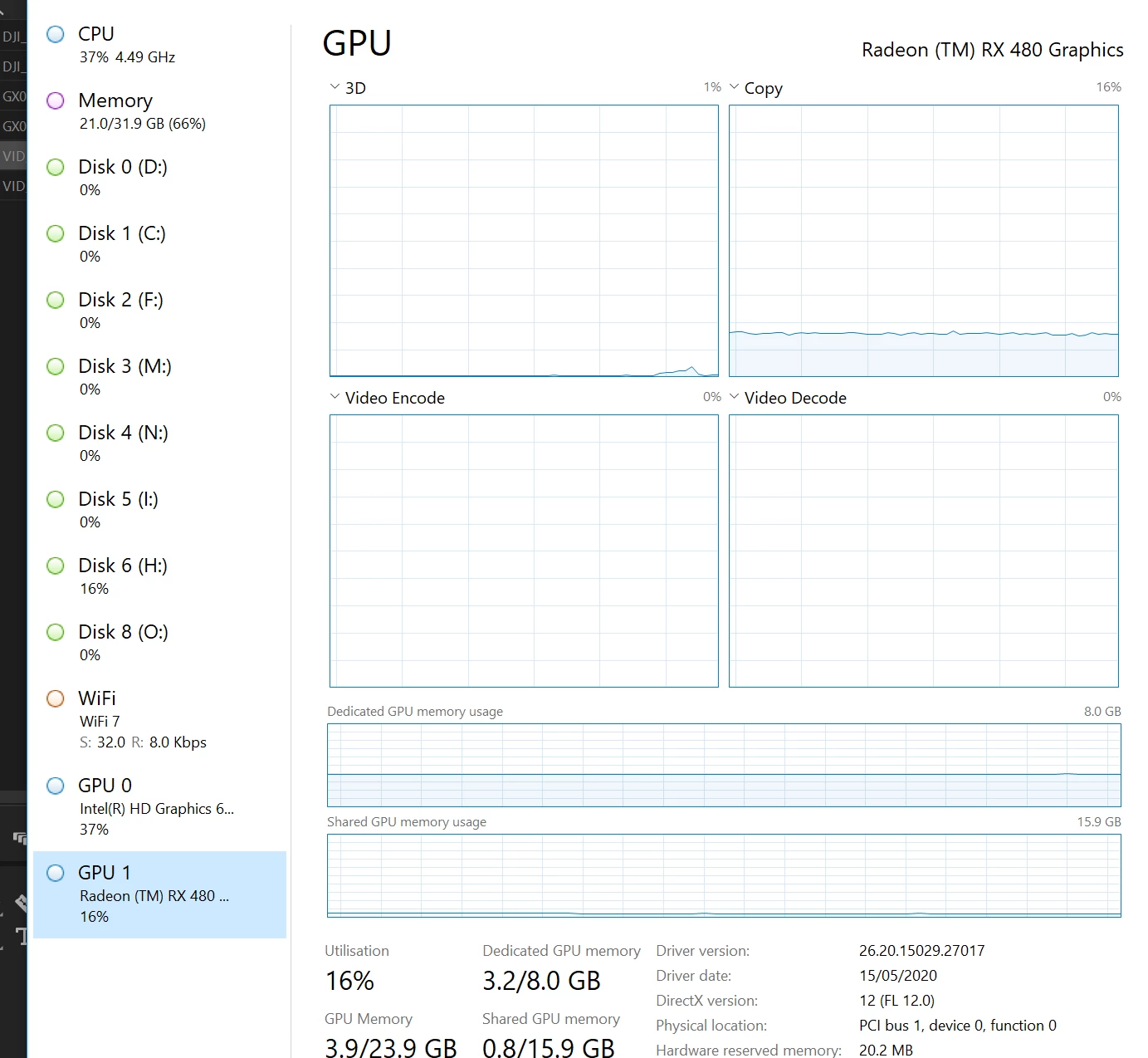Click the GPU 0 circle icon

point(56,786)
